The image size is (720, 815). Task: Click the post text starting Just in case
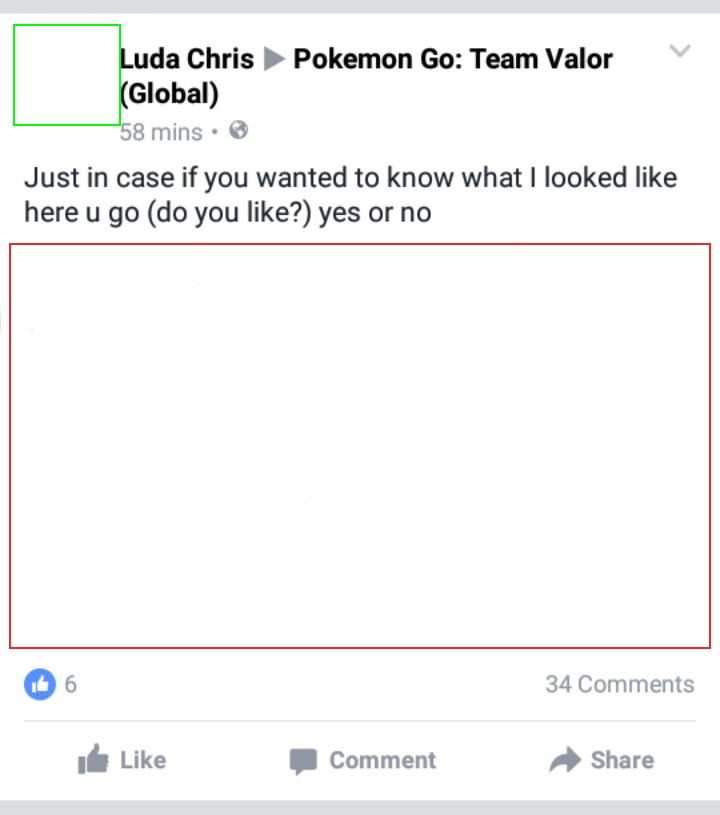tap(350, 195)
